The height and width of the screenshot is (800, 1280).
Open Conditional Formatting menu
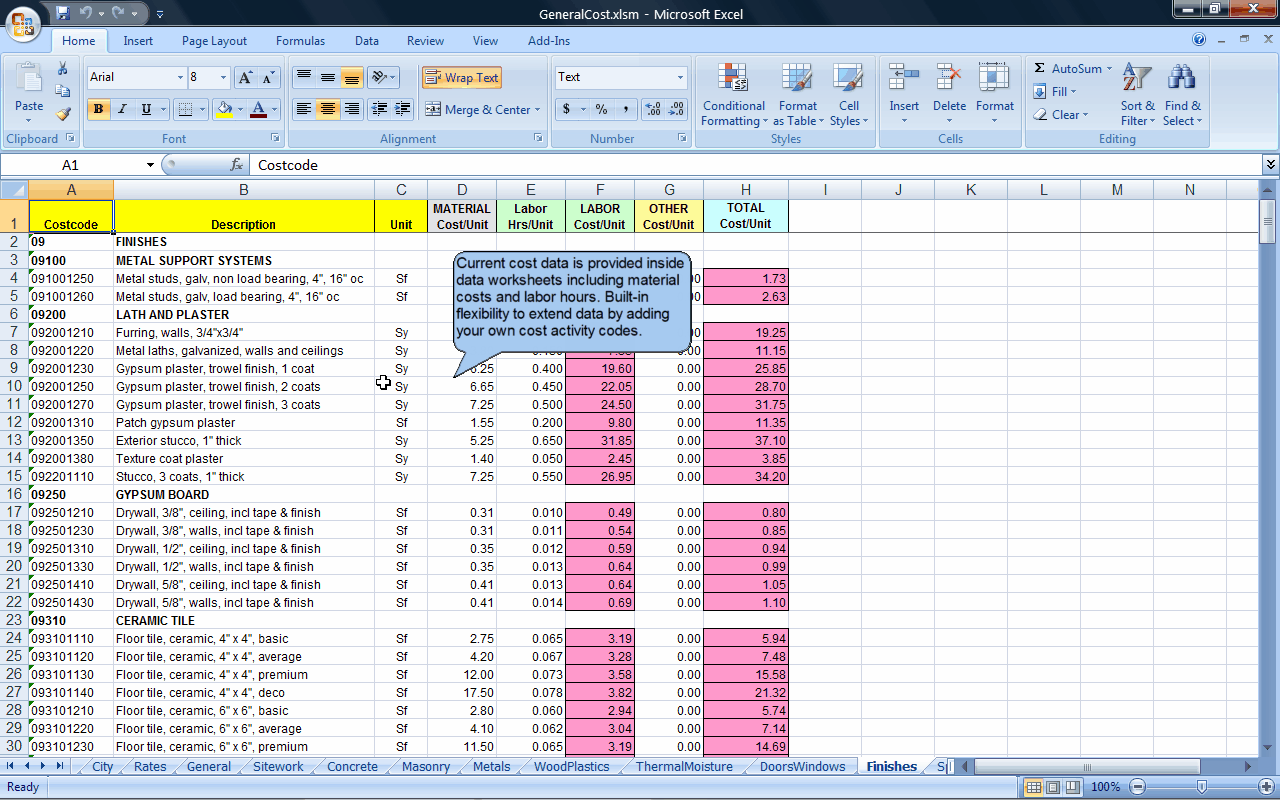(734, 94)
